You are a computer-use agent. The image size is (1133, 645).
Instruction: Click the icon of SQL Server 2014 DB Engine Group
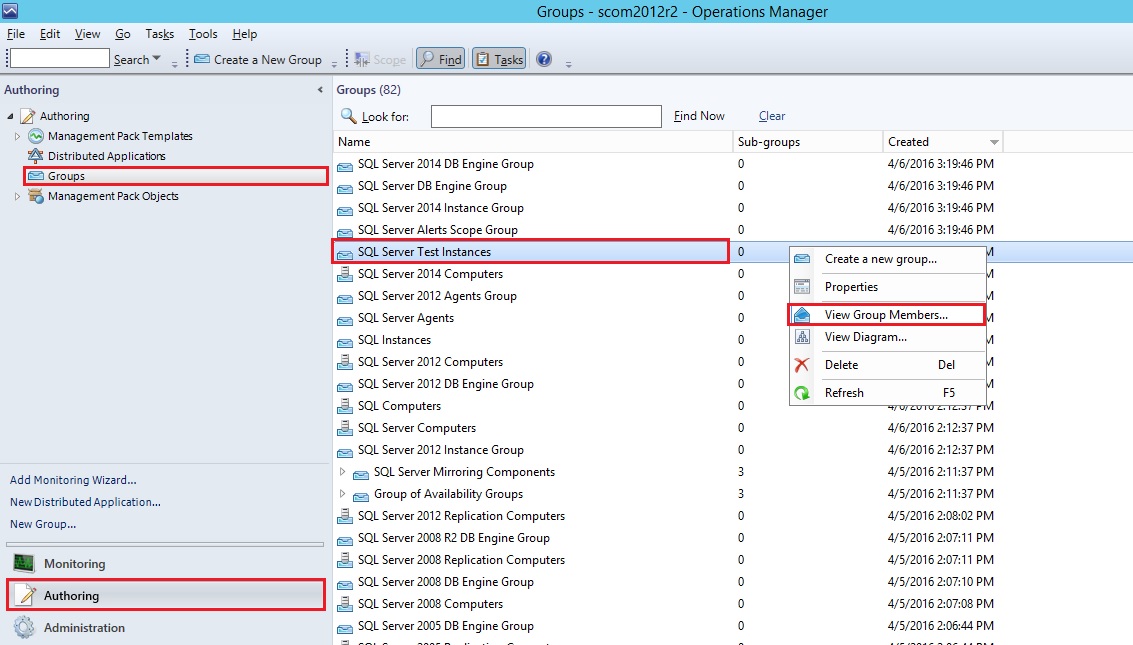(345, 165)
